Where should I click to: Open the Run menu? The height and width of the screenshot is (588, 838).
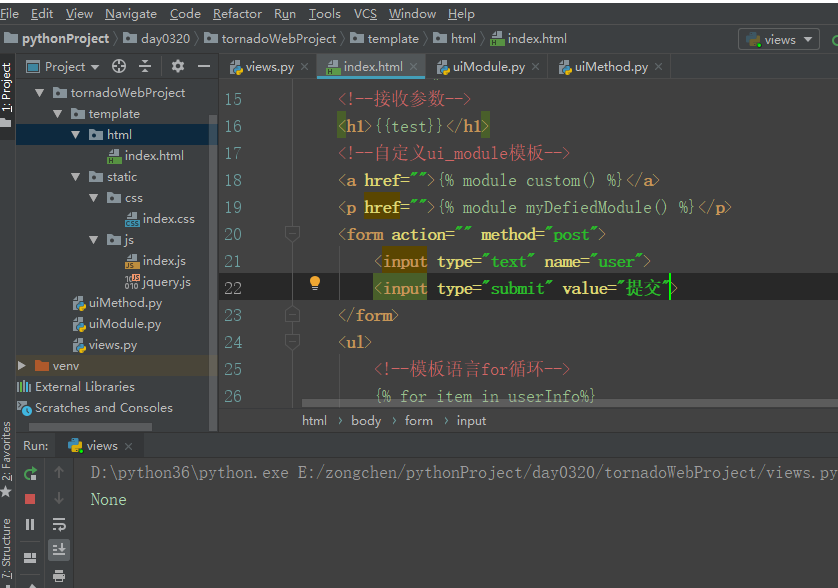[x=285, y=13]
